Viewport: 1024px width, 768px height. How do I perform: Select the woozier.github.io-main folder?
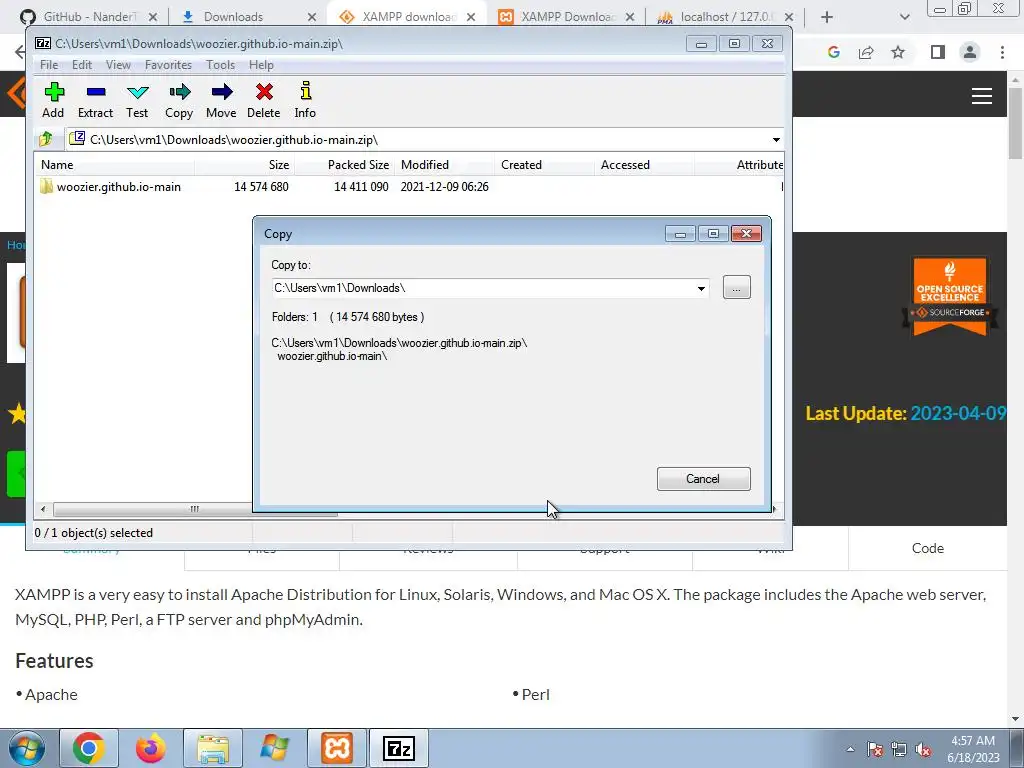point(118,187)
